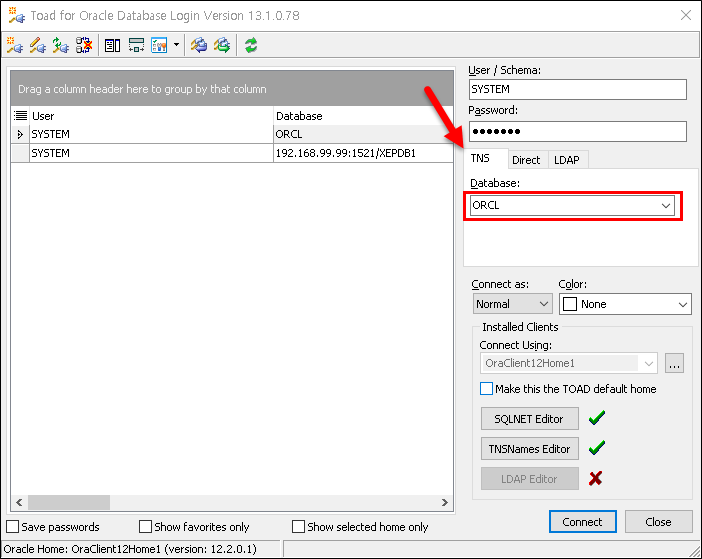The height and width of the screenshot is (559, 702).
Task: Click the delete connections red X icon
Action: pyautogui.click(x=84, y=45)
